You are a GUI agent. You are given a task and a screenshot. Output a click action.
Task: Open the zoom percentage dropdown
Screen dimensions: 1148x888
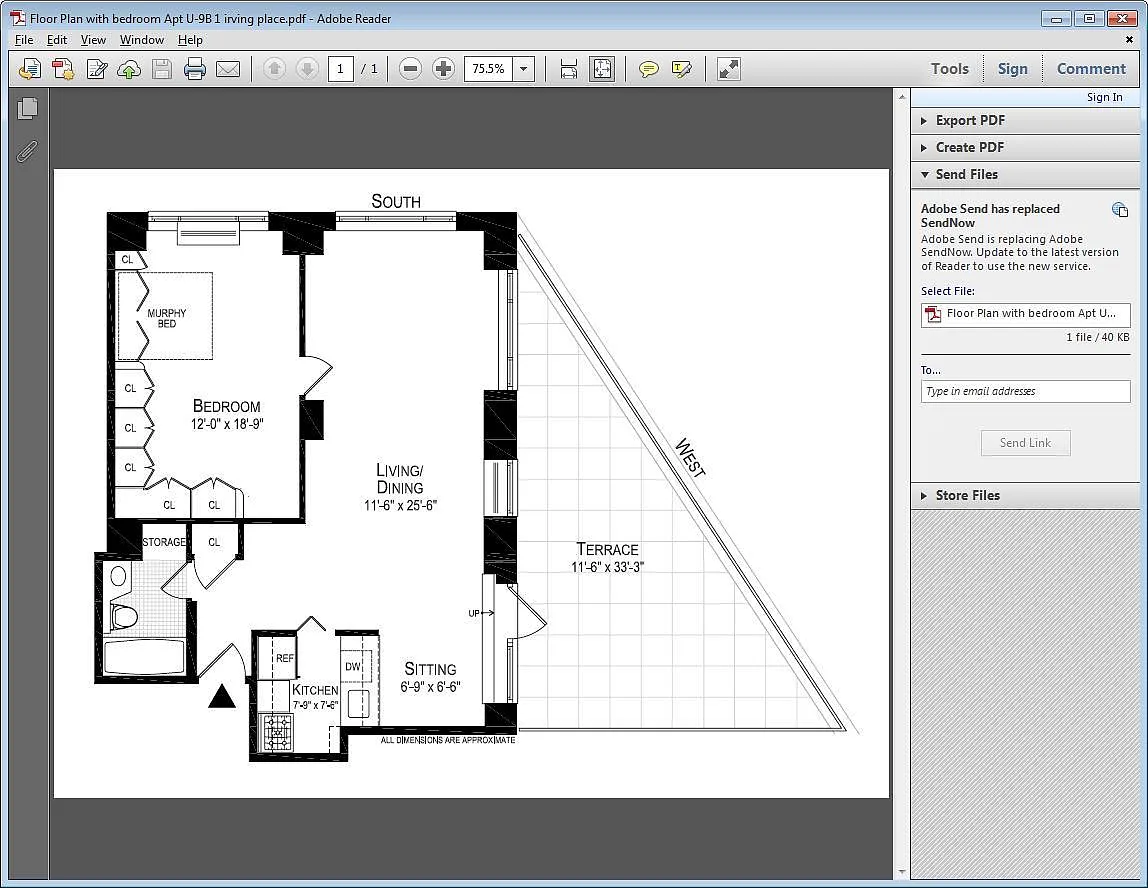coord(524,69)
